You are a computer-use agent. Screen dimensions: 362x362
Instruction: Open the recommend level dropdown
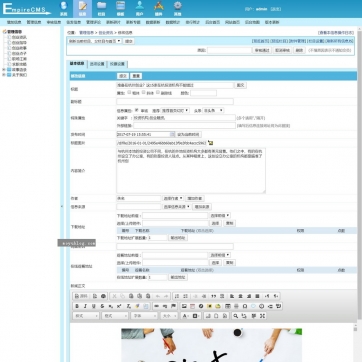[x=175, y=110]
